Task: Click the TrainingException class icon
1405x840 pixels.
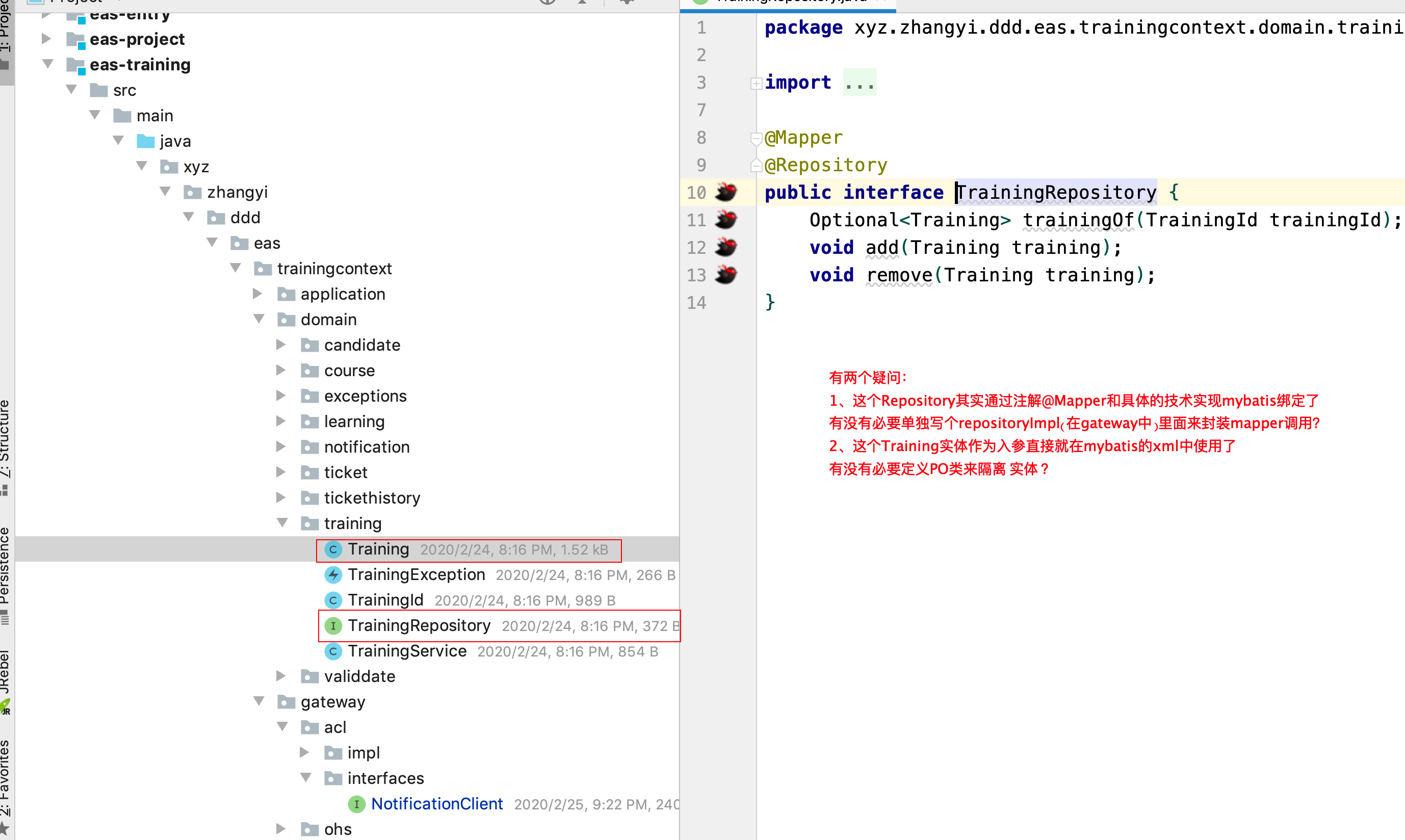Action: [333, 574]
